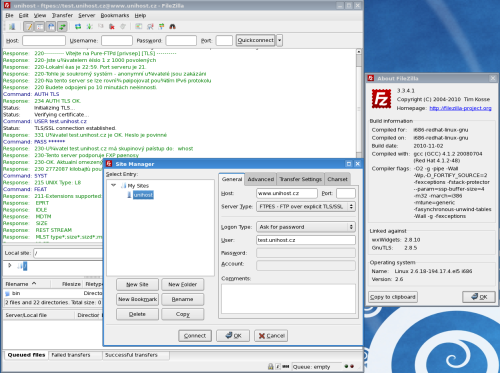500x373 pixels.
Task: Click the quickconnect Username field
Action: coord(117,41)
